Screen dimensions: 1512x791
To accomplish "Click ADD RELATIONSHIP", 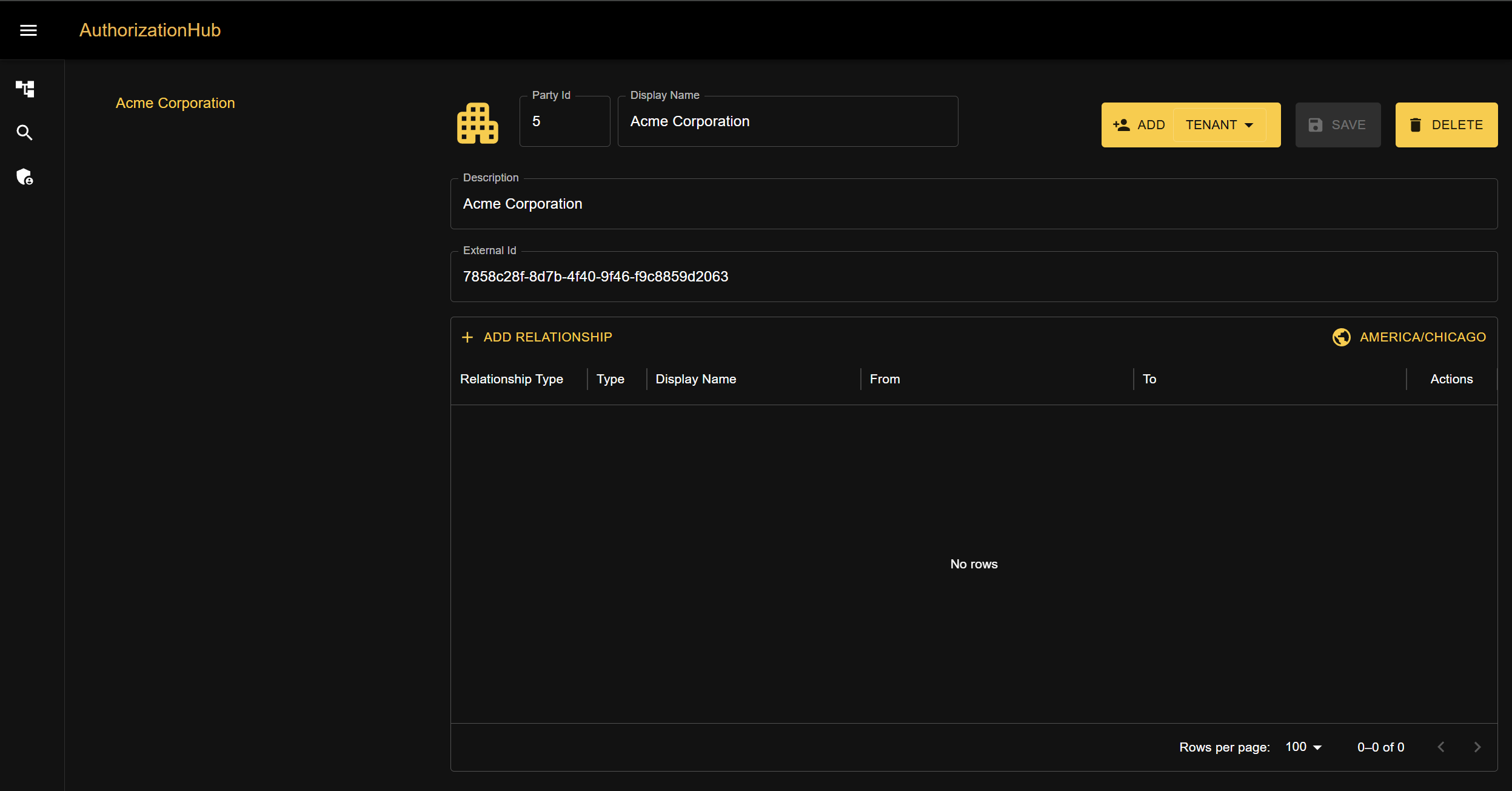I will (537, 337).
